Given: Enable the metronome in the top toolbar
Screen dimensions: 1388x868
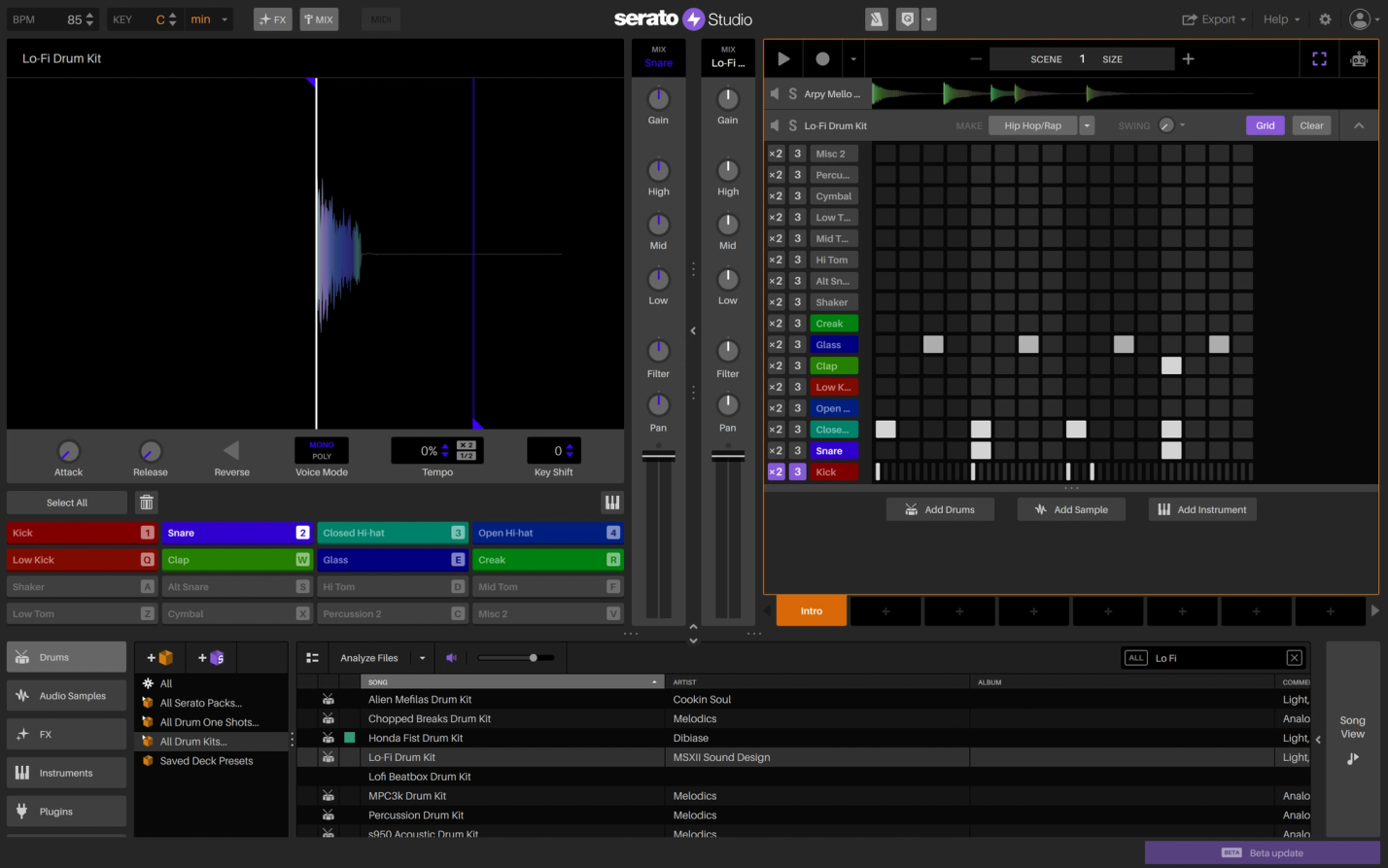Looking at the screenshot, I should [x=876, y=18].
